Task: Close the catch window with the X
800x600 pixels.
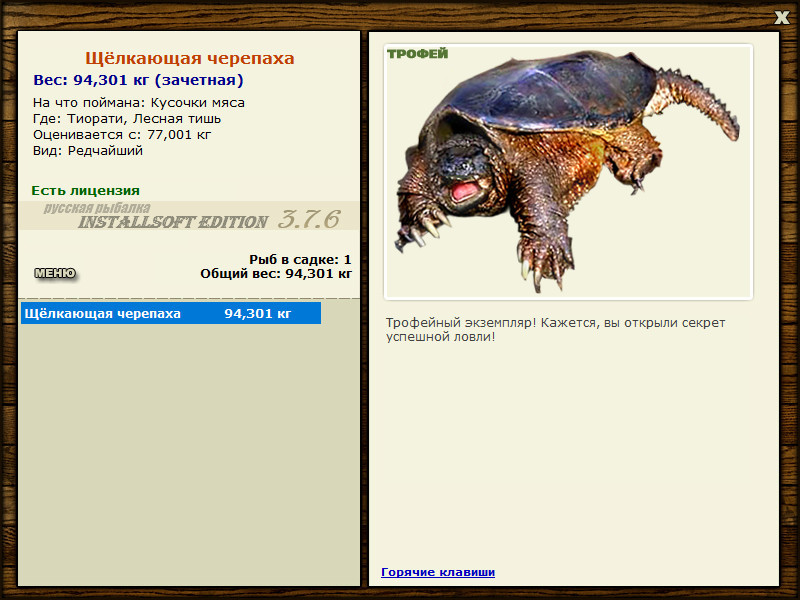Action: [x=781, y=17]
